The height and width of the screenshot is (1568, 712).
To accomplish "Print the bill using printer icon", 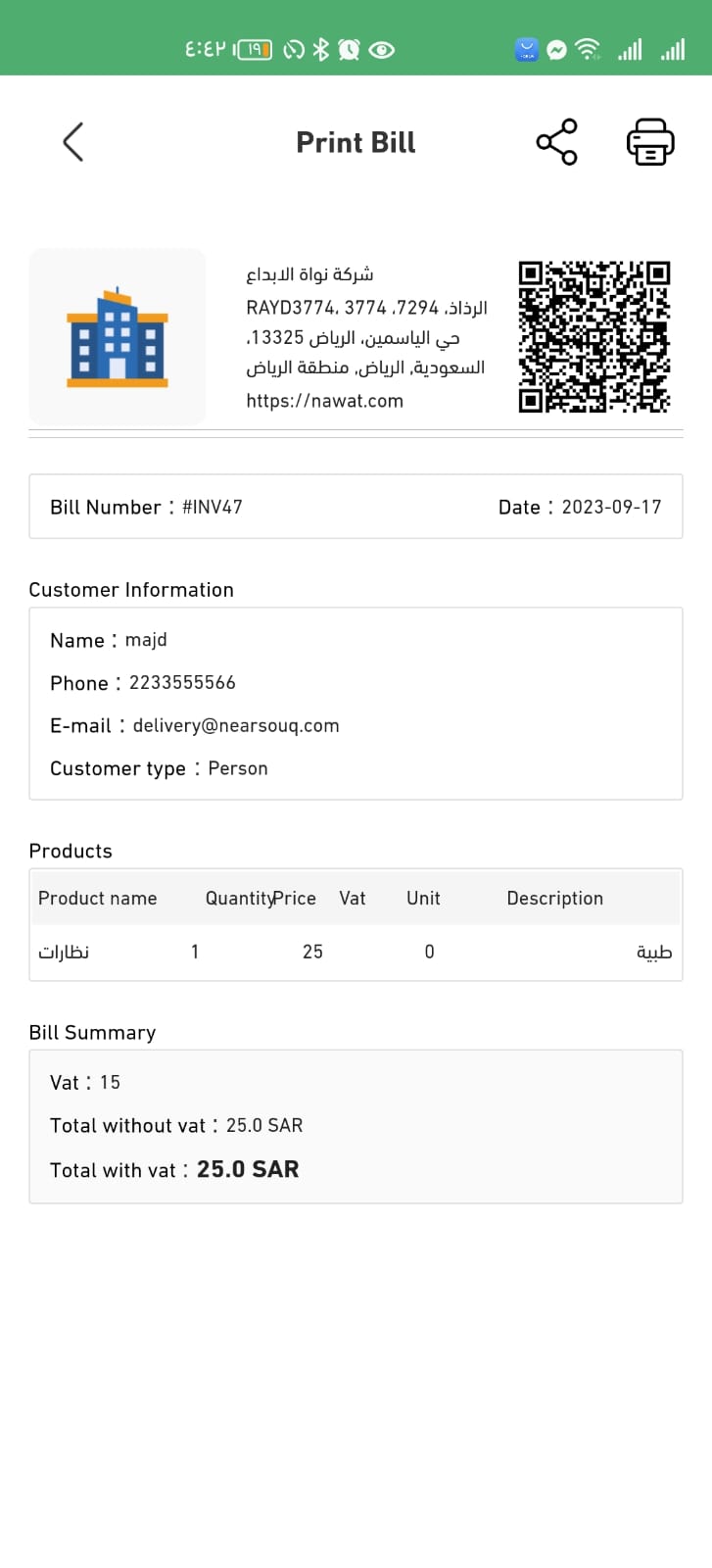I will point(650,142).
